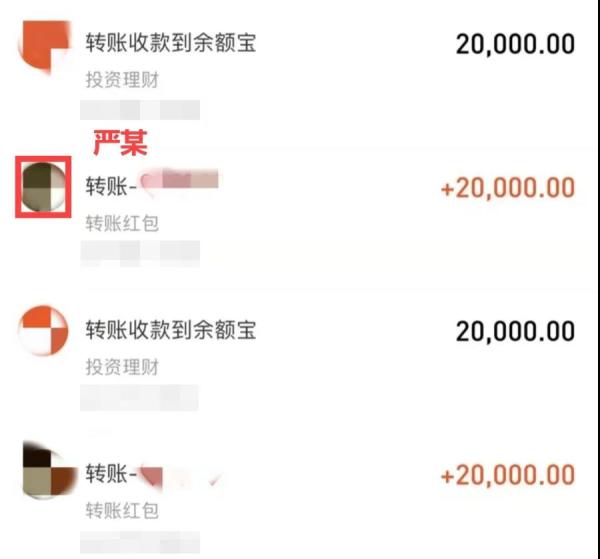Click the red 严某 annotation label
This screenshot has height=559, width=600.
[x=120, y=142]
